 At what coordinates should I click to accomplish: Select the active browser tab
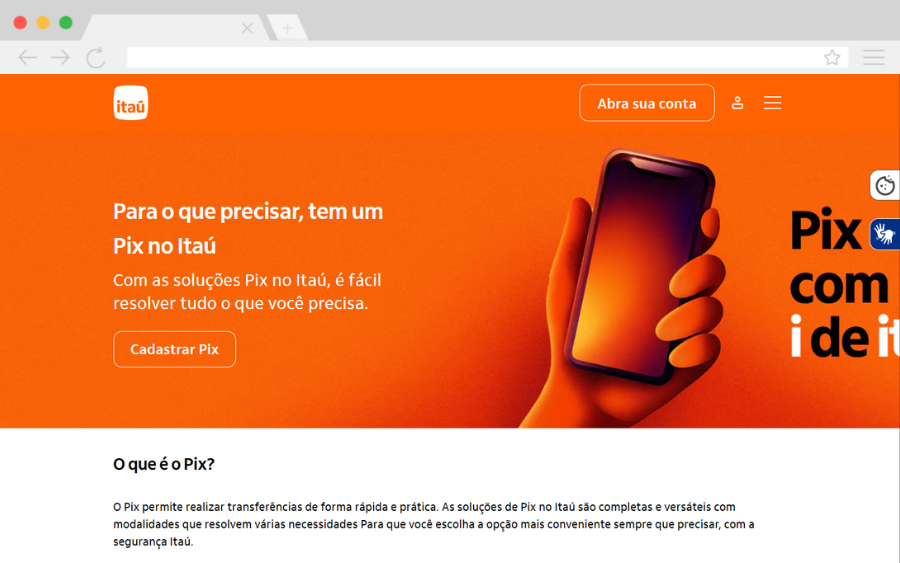pyautogui.click(x=166, y=28)
